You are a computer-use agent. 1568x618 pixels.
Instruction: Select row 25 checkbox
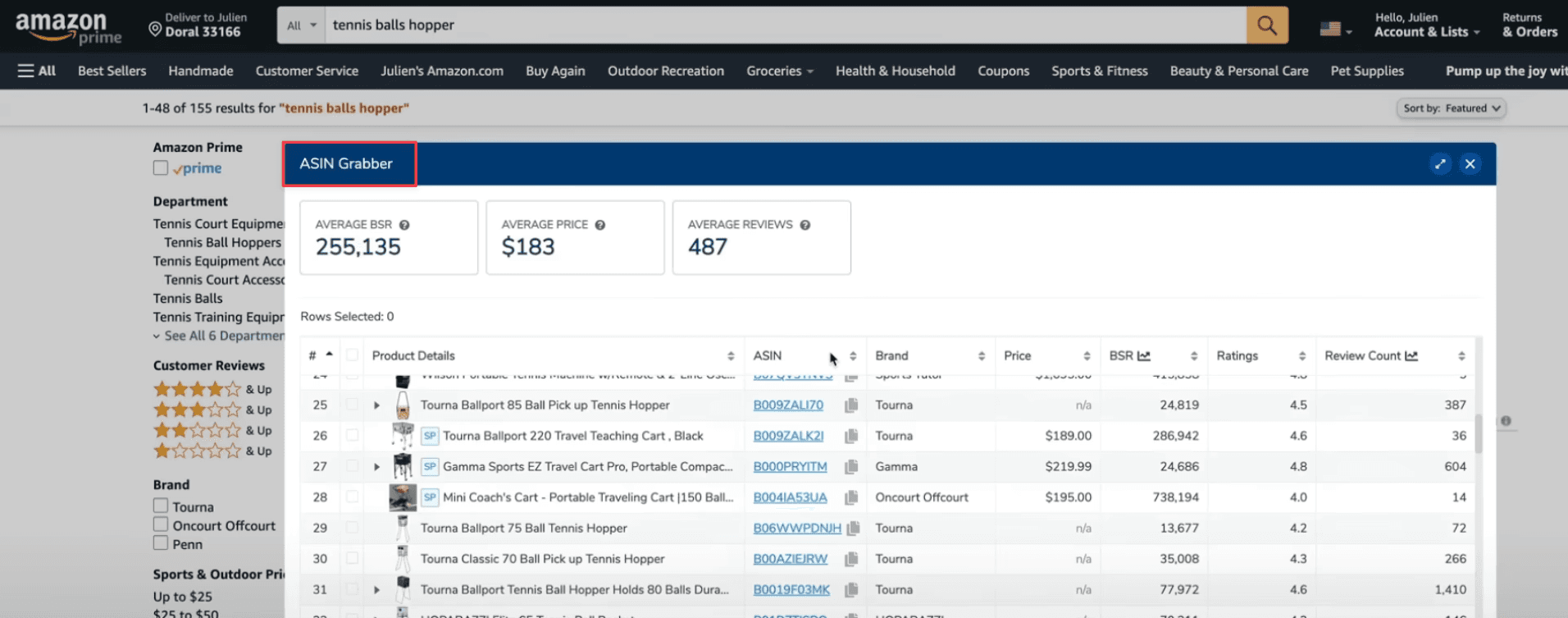(352, 405)
